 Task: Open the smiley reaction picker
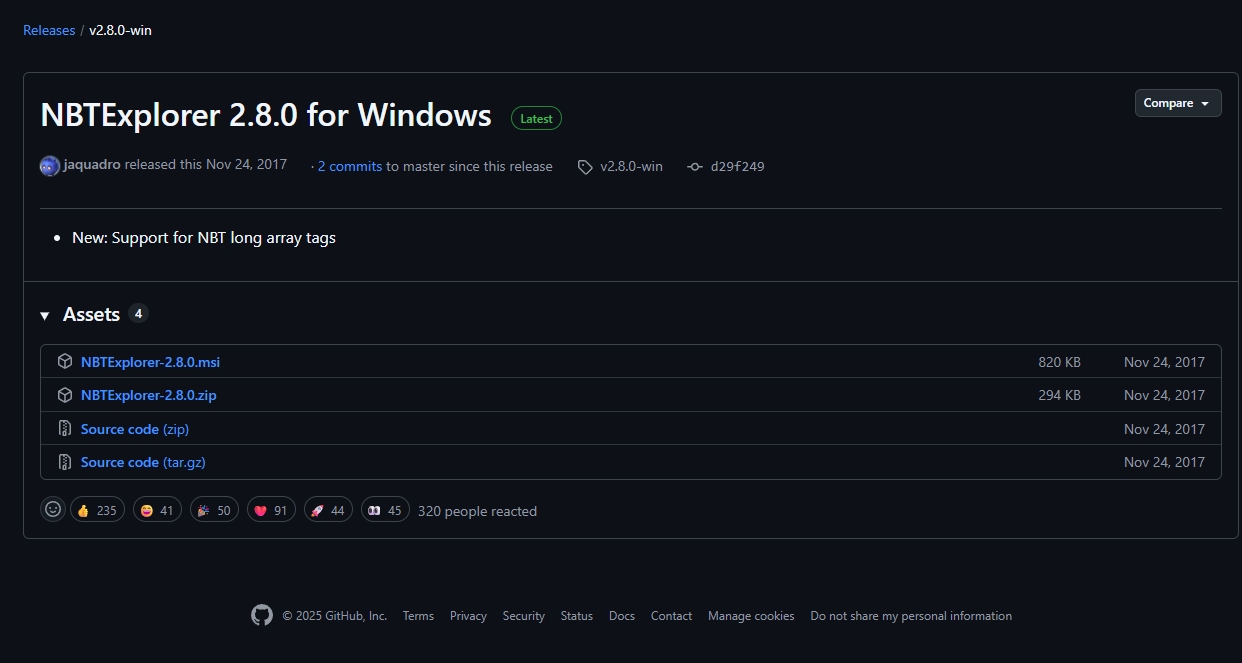(53, 510)
